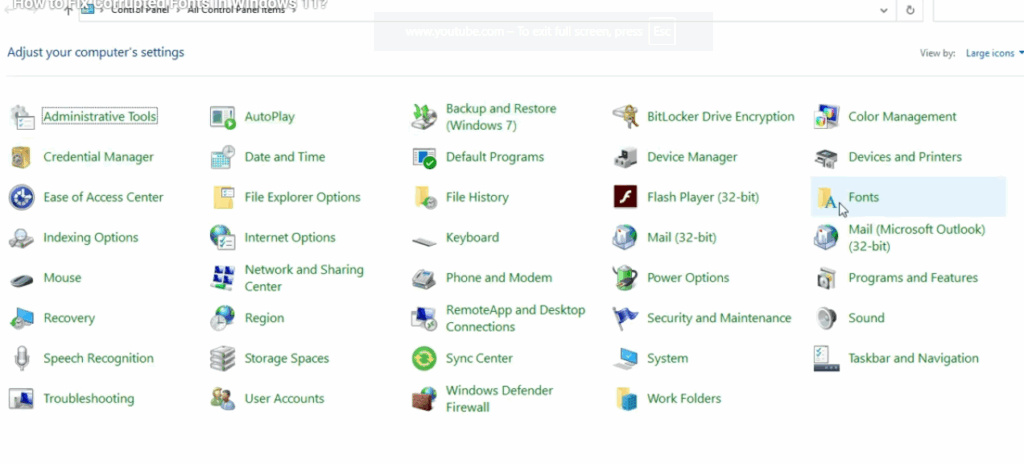Click the Storage Spaces text link

(x=287, y=359)
